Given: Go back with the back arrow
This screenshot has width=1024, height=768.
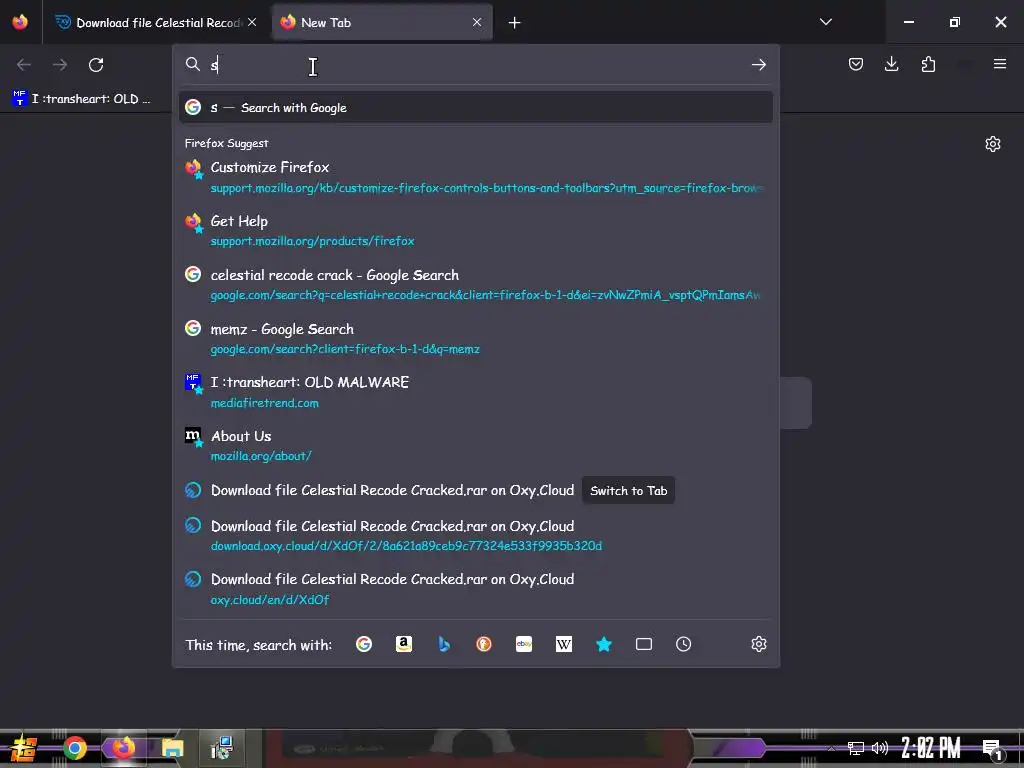Looking at the screenshot, I should pos(24,65).
